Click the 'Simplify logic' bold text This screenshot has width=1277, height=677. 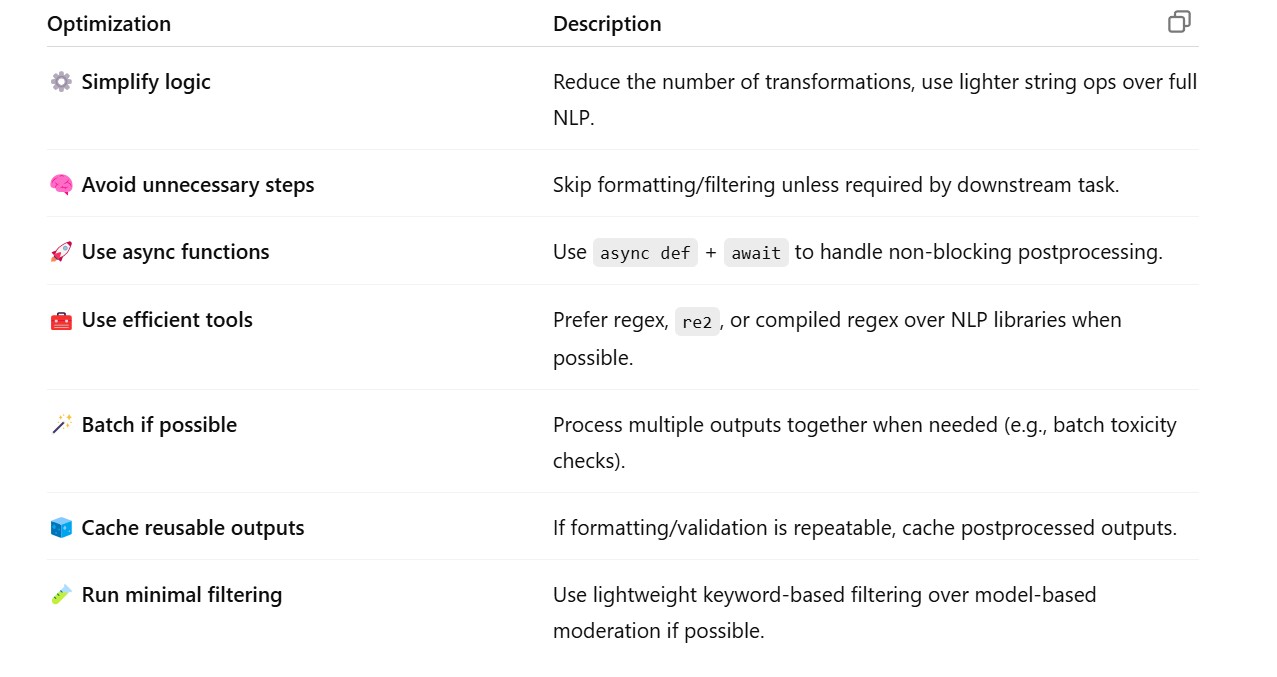[x=146, y=82]
